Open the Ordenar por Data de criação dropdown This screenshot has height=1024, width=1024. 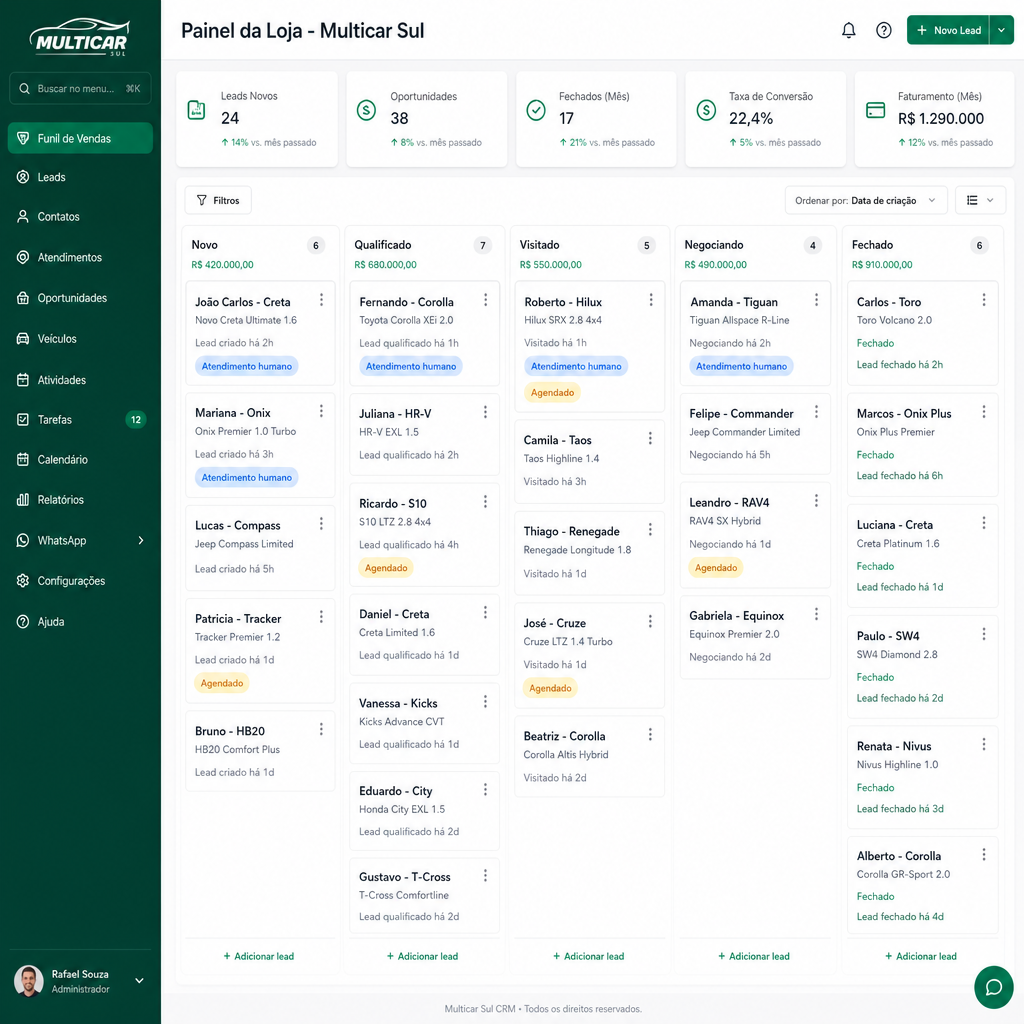(x=865, y=200)
